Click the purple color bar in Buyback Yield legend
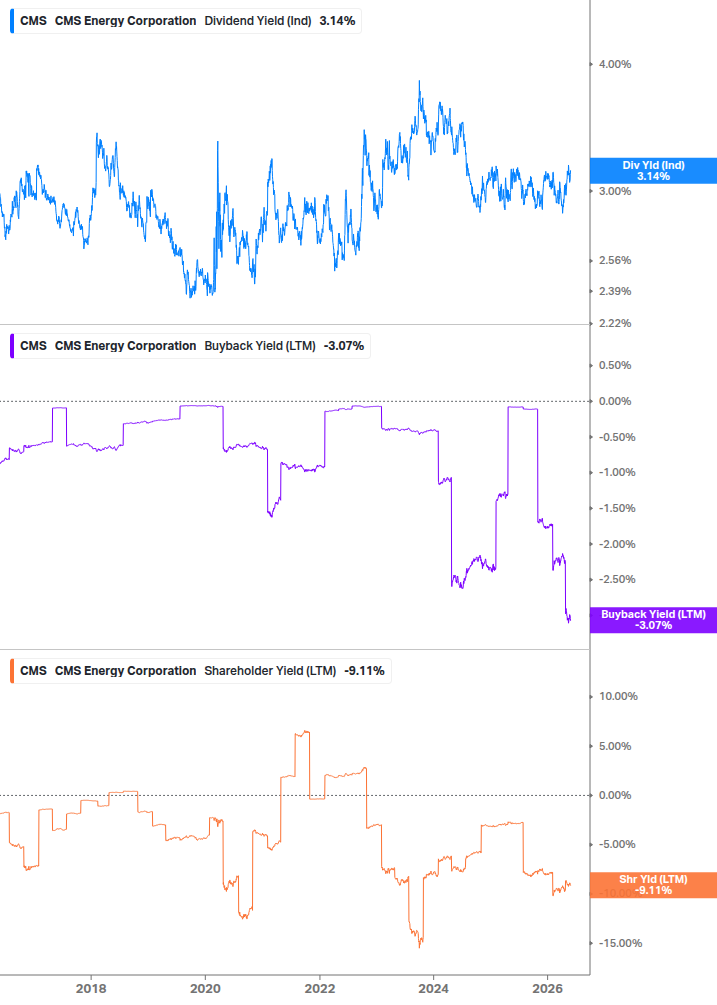This screenshot has height=1005, width=717. 12,346
